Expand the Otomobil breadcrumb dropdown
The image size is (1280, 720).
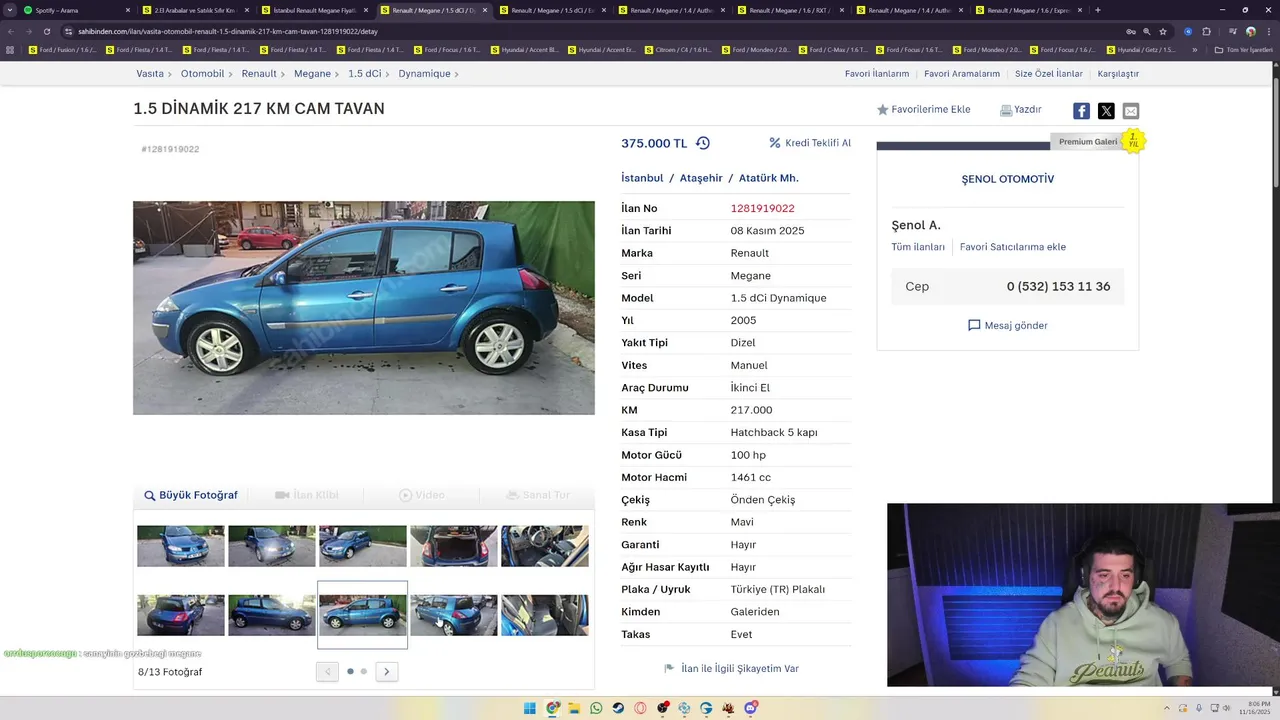[x=231, y=74]
